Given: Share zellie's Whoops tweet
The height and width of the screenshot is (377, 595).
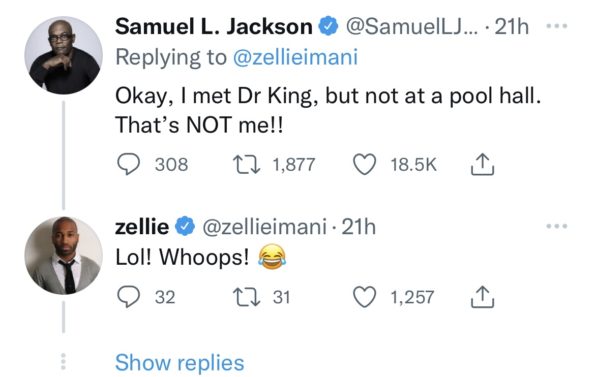Looking at the screenshot, I should [482, 297].
